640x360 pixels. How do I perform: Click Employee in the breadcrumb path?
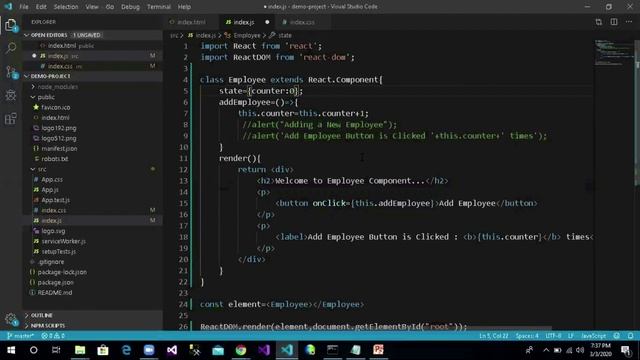click(247, 36)
